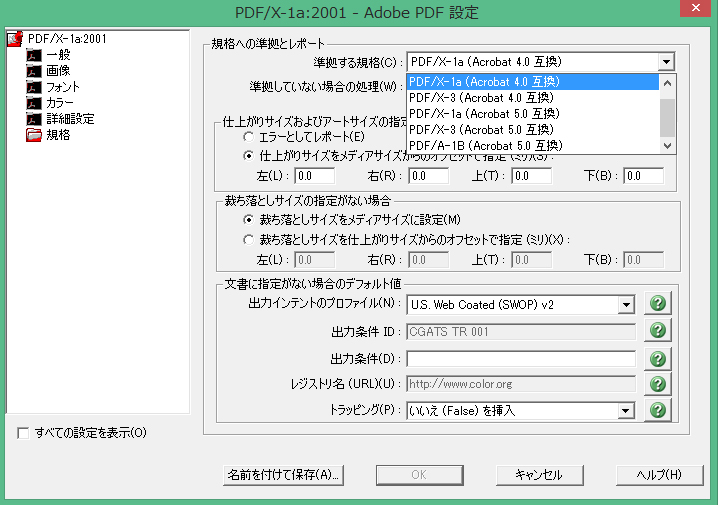This screenshot has width=718, height=505.
Task: Select the PDF/X-1a:2001 root tree label
Action: (x=67, y=39)
